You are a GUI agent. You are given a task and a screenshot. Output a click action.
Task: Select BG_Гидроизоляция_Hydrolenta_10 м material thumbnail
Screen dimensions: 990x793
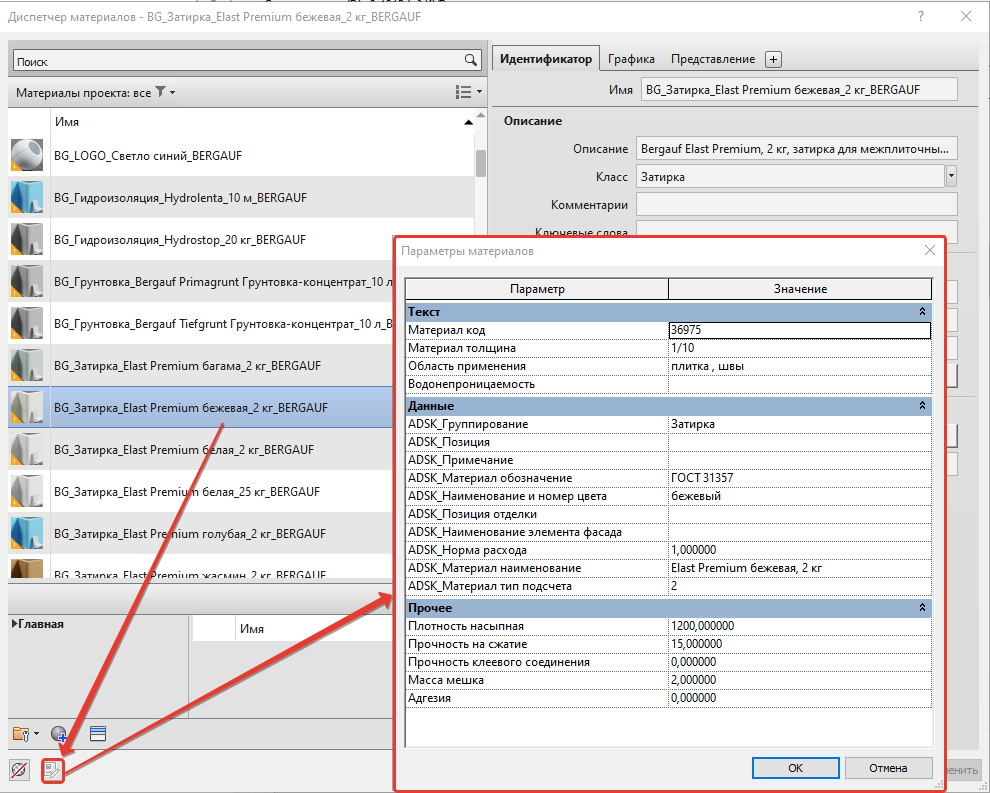click(27, 197)
